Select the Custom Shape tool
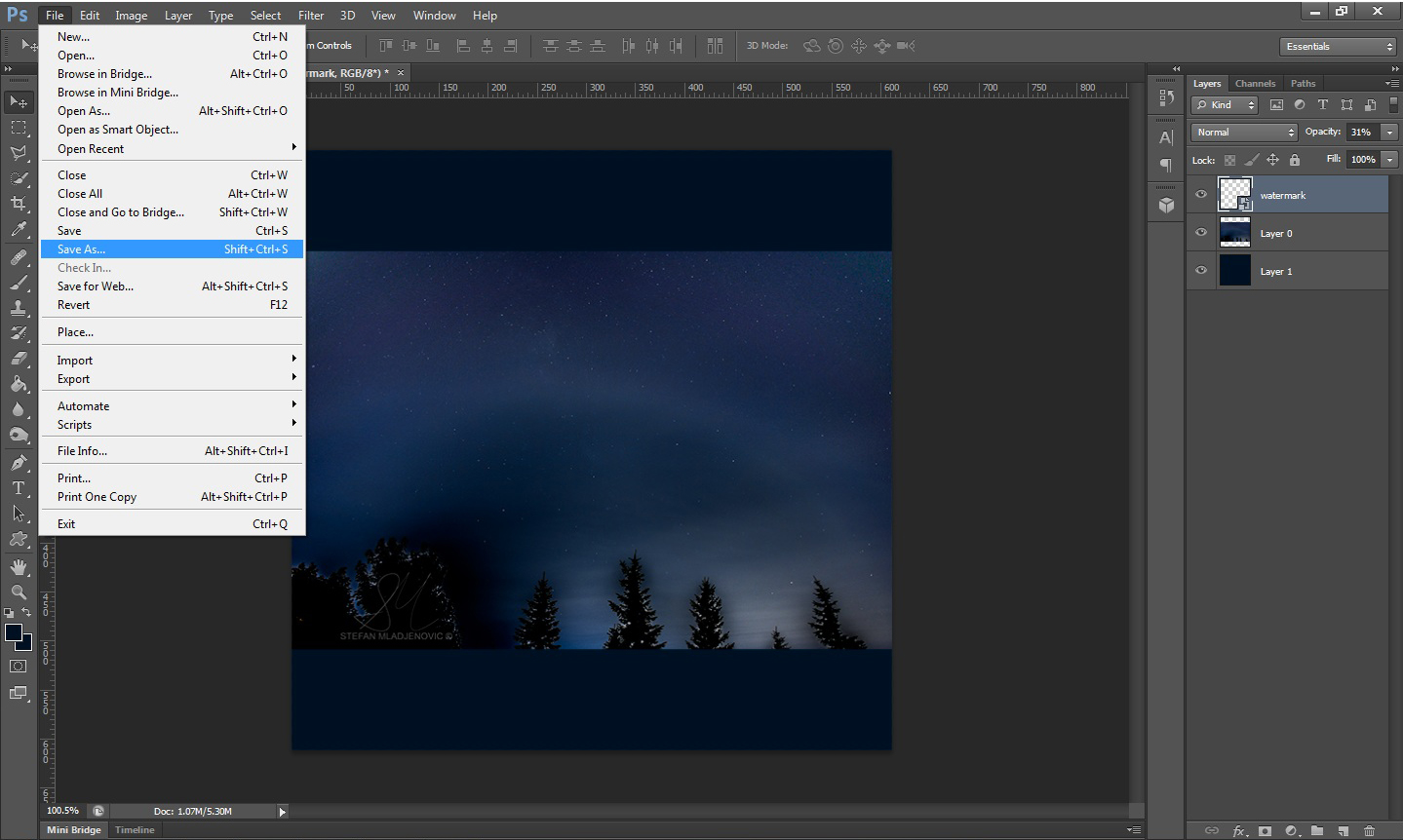The image size is (1403, 840). tap(19, 539)
